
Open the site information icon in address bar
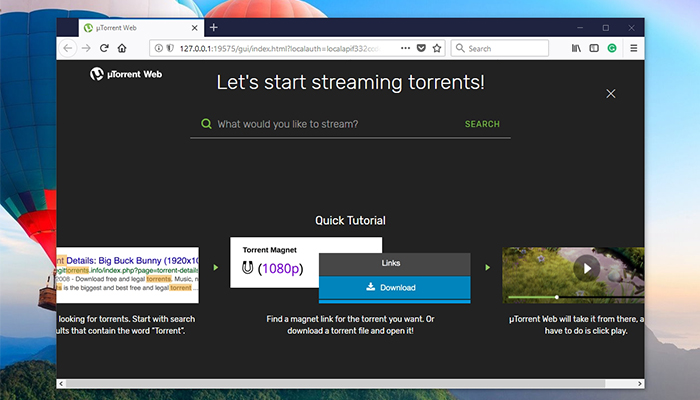pyautogui.click(x=158, y=48)
